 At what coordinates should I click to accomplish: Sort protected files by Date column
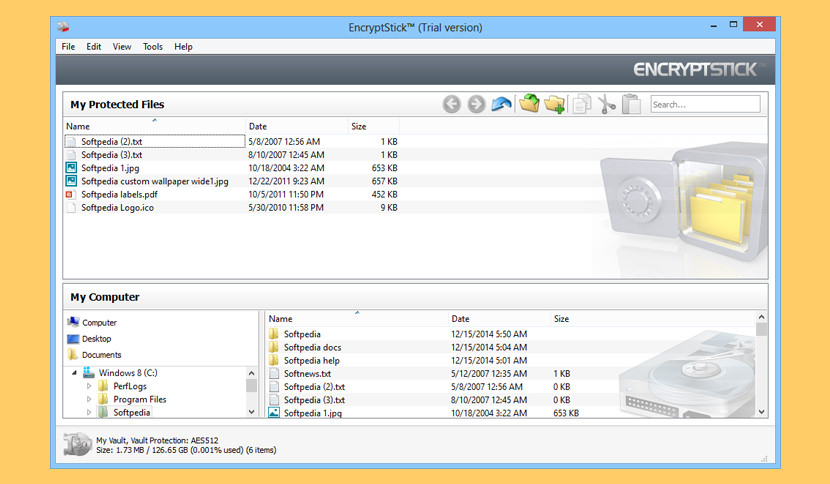297,126
